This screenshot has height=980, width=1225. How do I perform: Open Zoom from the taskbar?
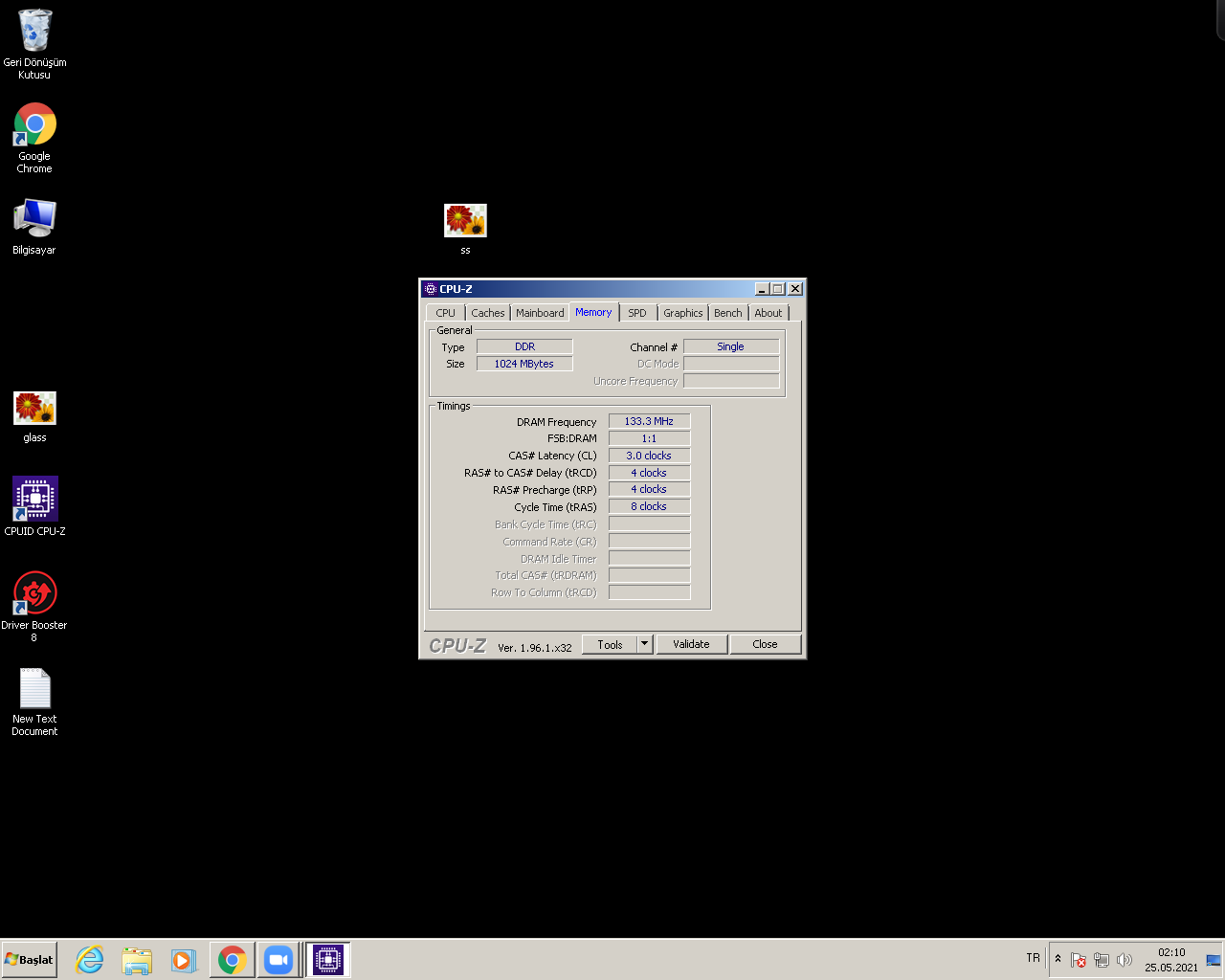pos(278,960)
